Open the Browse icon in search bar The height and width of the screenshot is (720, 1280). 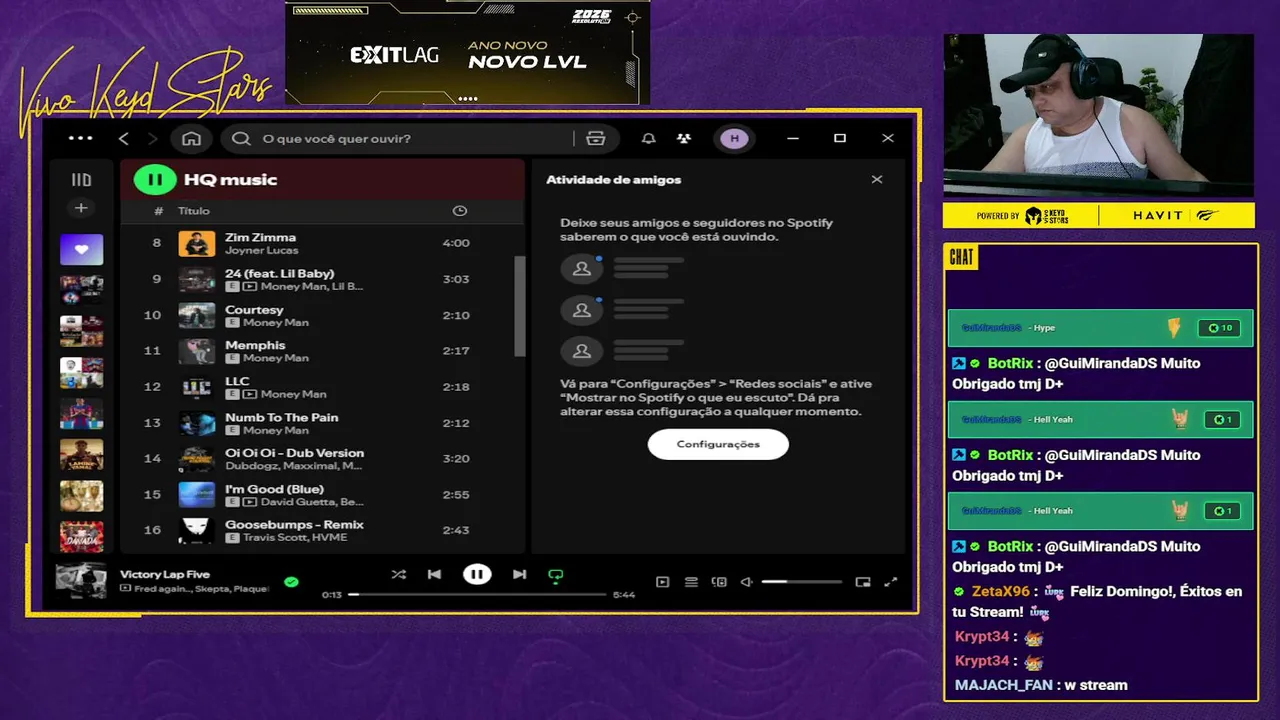click(596, 138)
